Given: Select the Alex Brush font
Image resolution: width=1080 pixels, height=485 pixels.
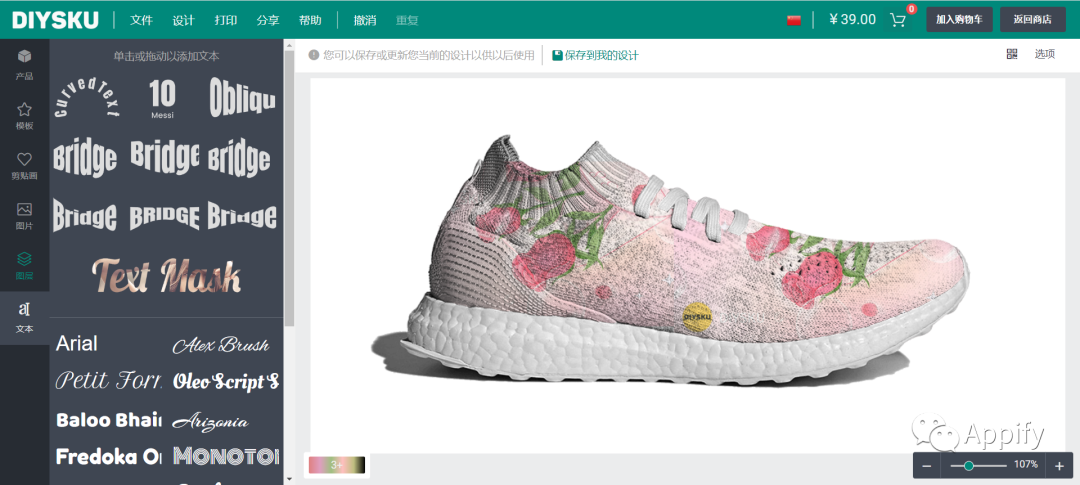Looking at the screenshot, I should 220,344.
